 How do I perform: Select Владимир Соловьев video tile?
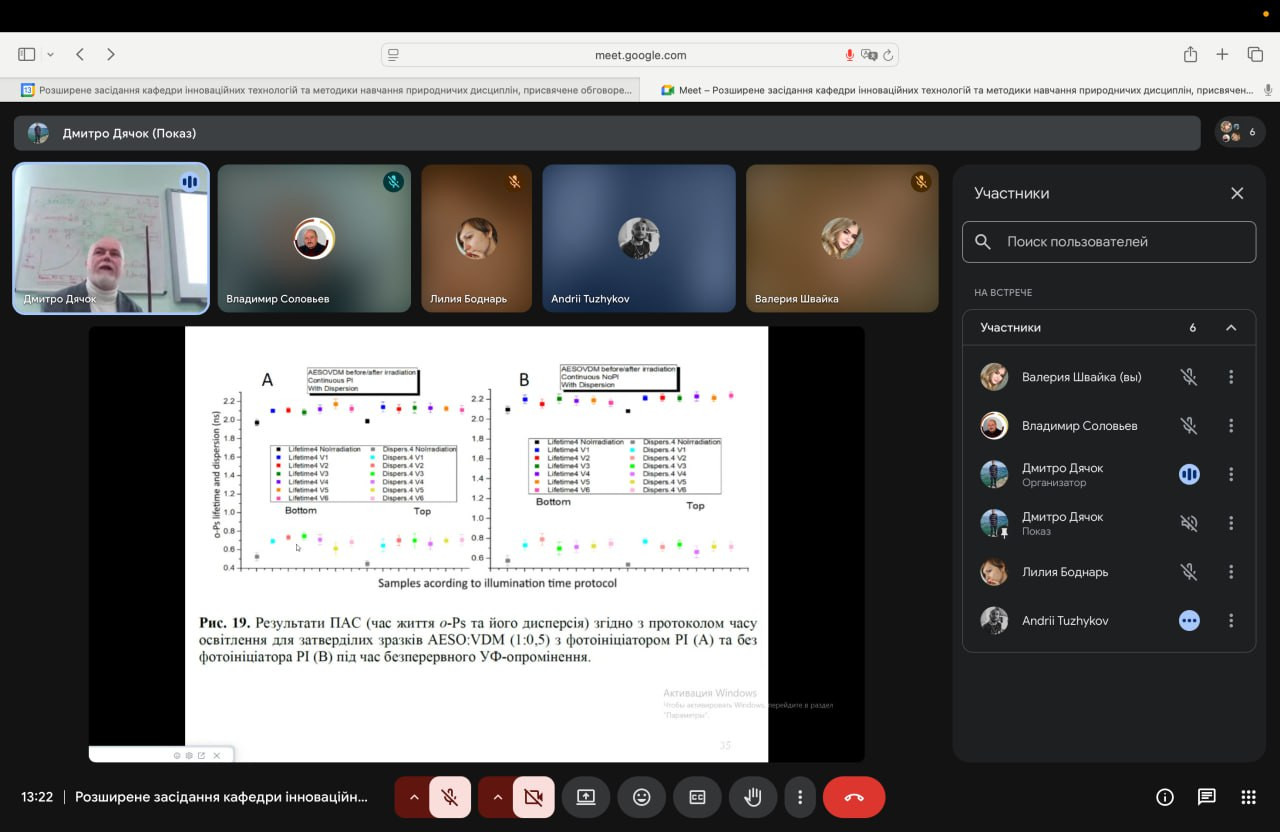(x=313, y=239)
